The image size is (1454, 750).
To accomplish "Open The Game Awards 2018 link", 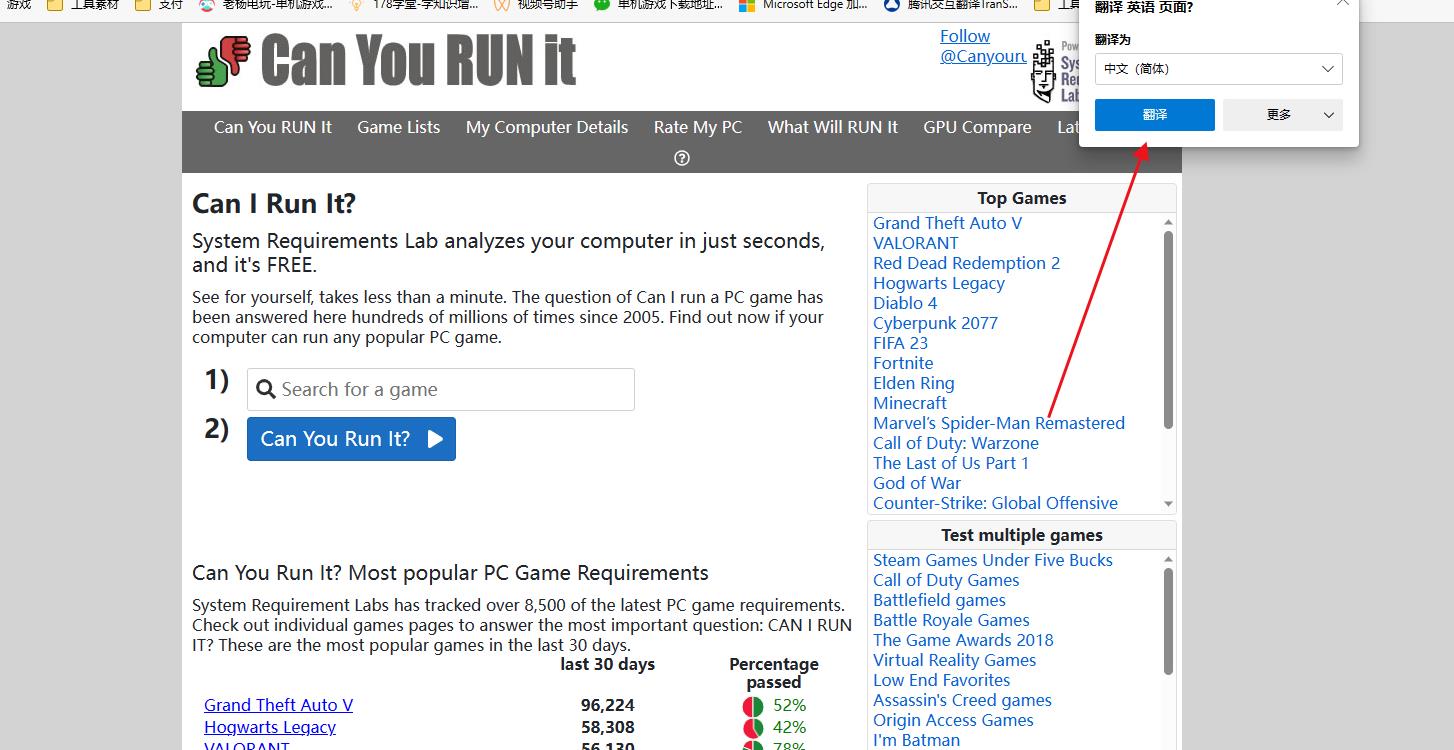I will click(963, 640).
